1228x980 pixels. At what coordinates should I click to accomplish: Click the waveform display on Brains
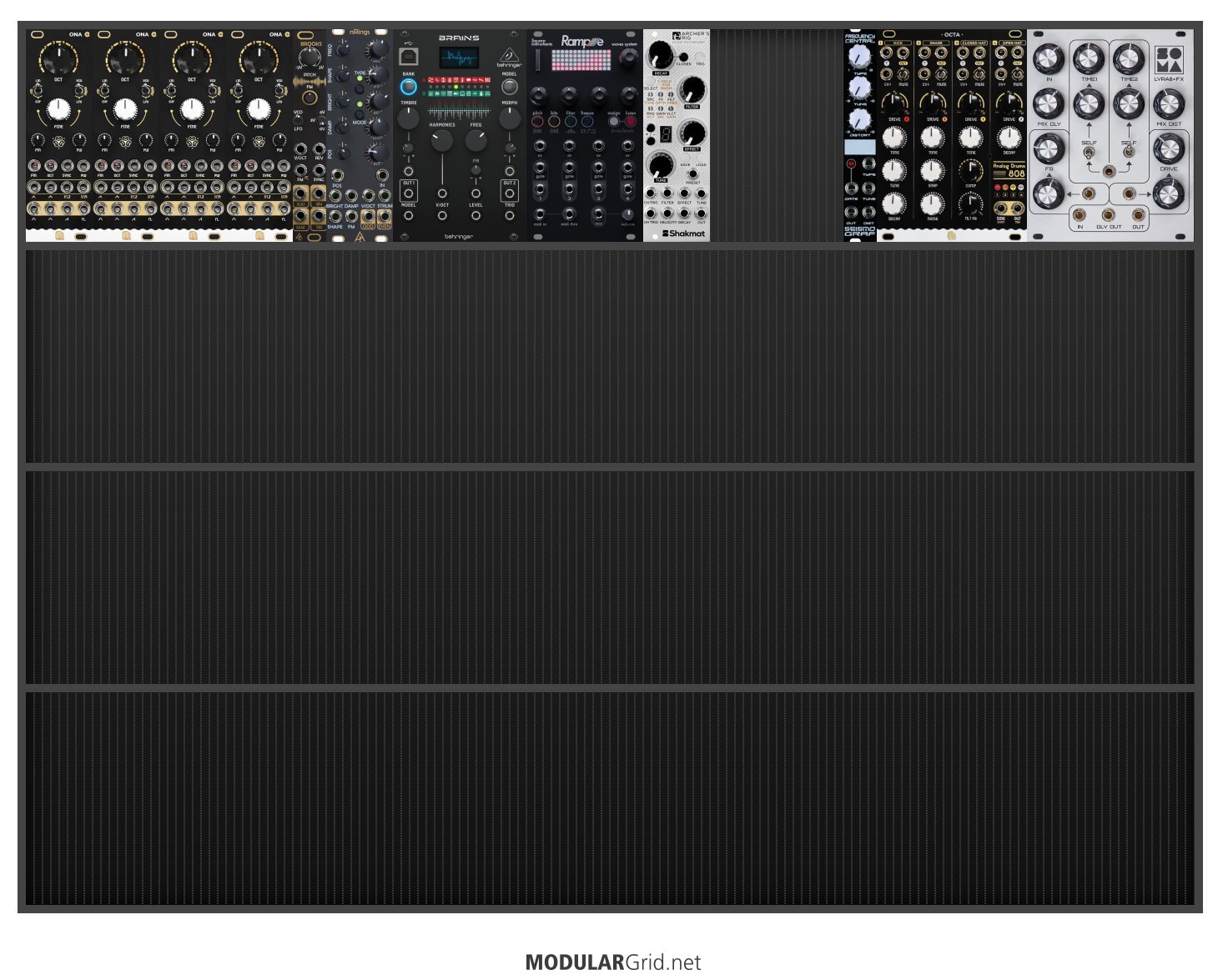click(x=459, y=58)
